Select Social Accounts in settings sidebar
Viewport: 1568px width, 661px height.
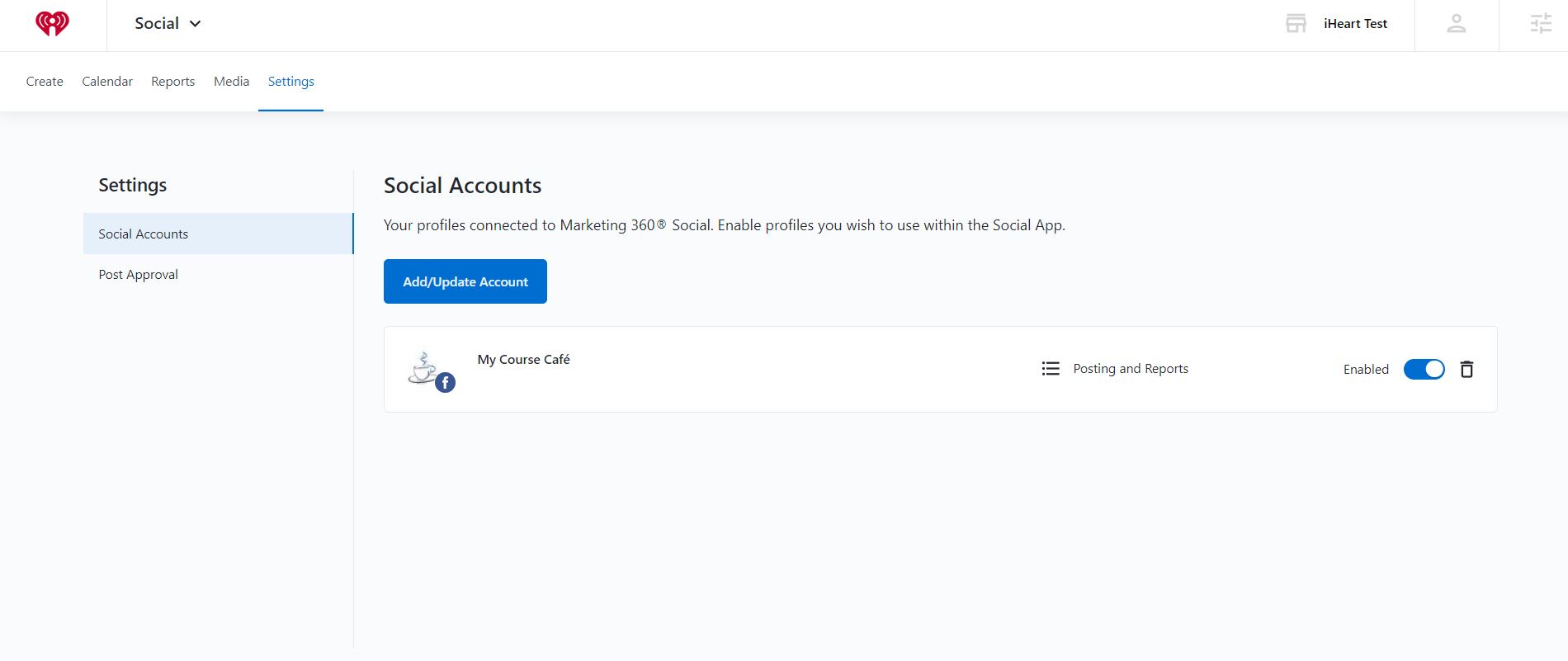[218, 234]
